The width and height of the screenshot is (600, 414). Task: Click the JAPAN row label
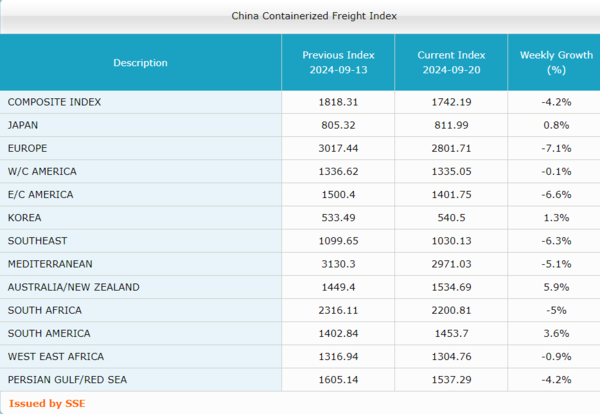coord(24,125)
